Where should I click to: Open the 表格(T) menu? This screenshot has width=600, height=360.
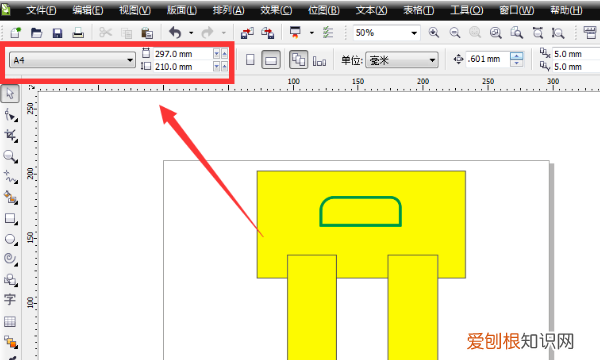point(419,10)
